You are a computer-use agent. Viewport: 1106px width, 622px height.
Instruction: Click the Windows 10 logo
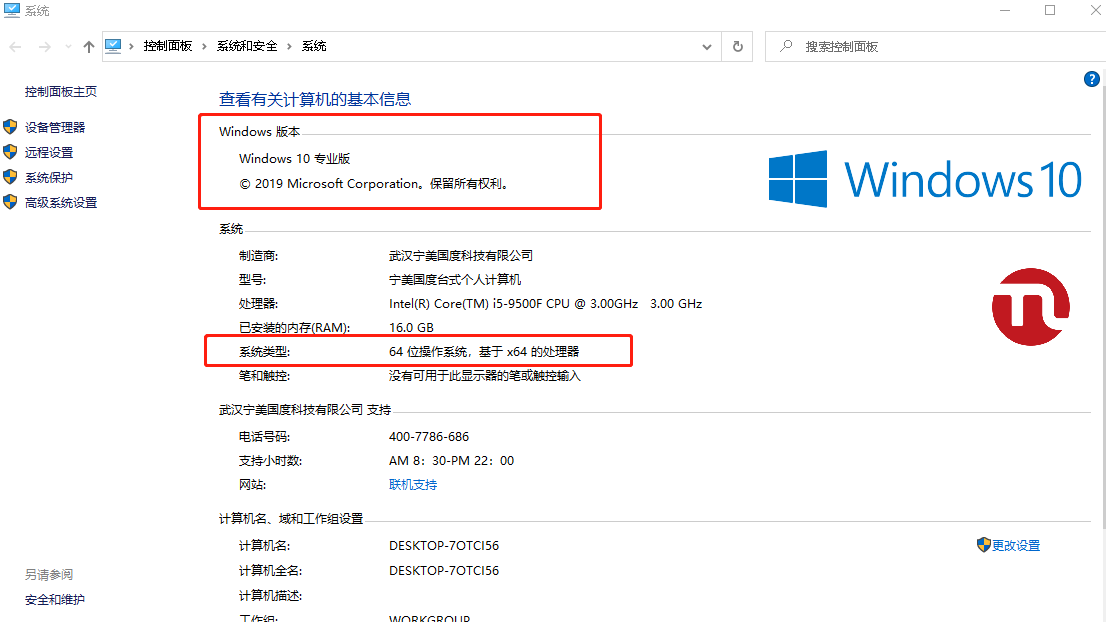click(x=925, y=179)
